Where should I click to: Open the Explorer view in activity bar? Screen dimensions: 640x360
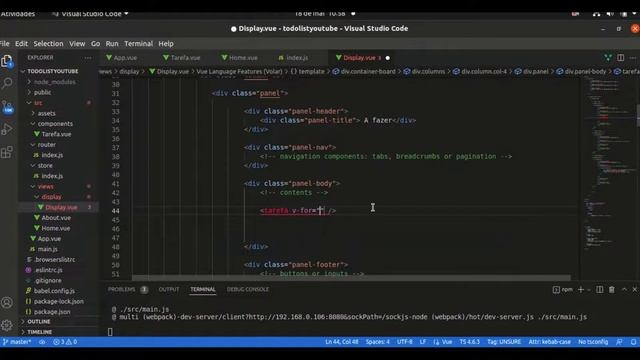pos(7,61)
